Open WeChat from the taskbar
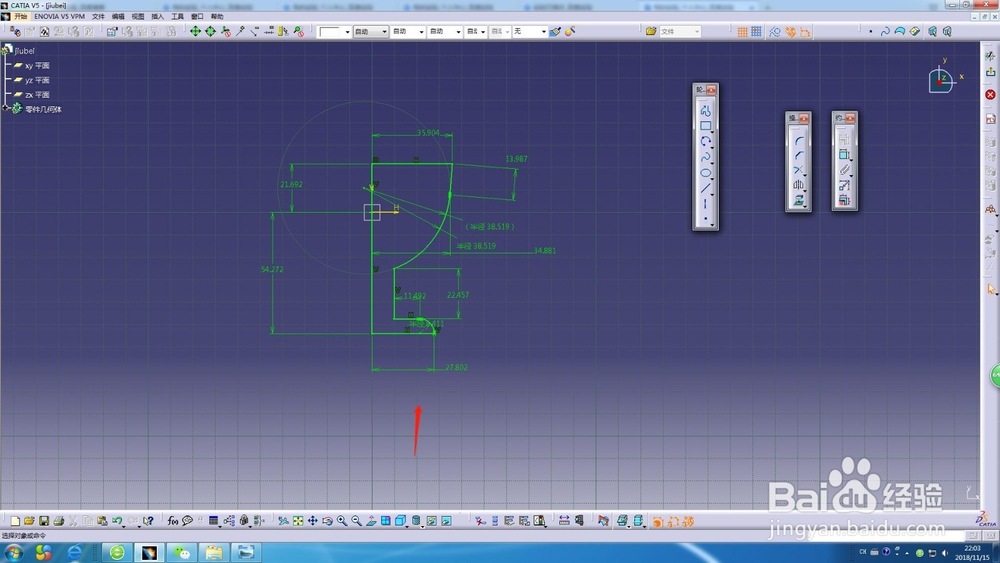Viewport: 1000px width, 563px height. 182,552
